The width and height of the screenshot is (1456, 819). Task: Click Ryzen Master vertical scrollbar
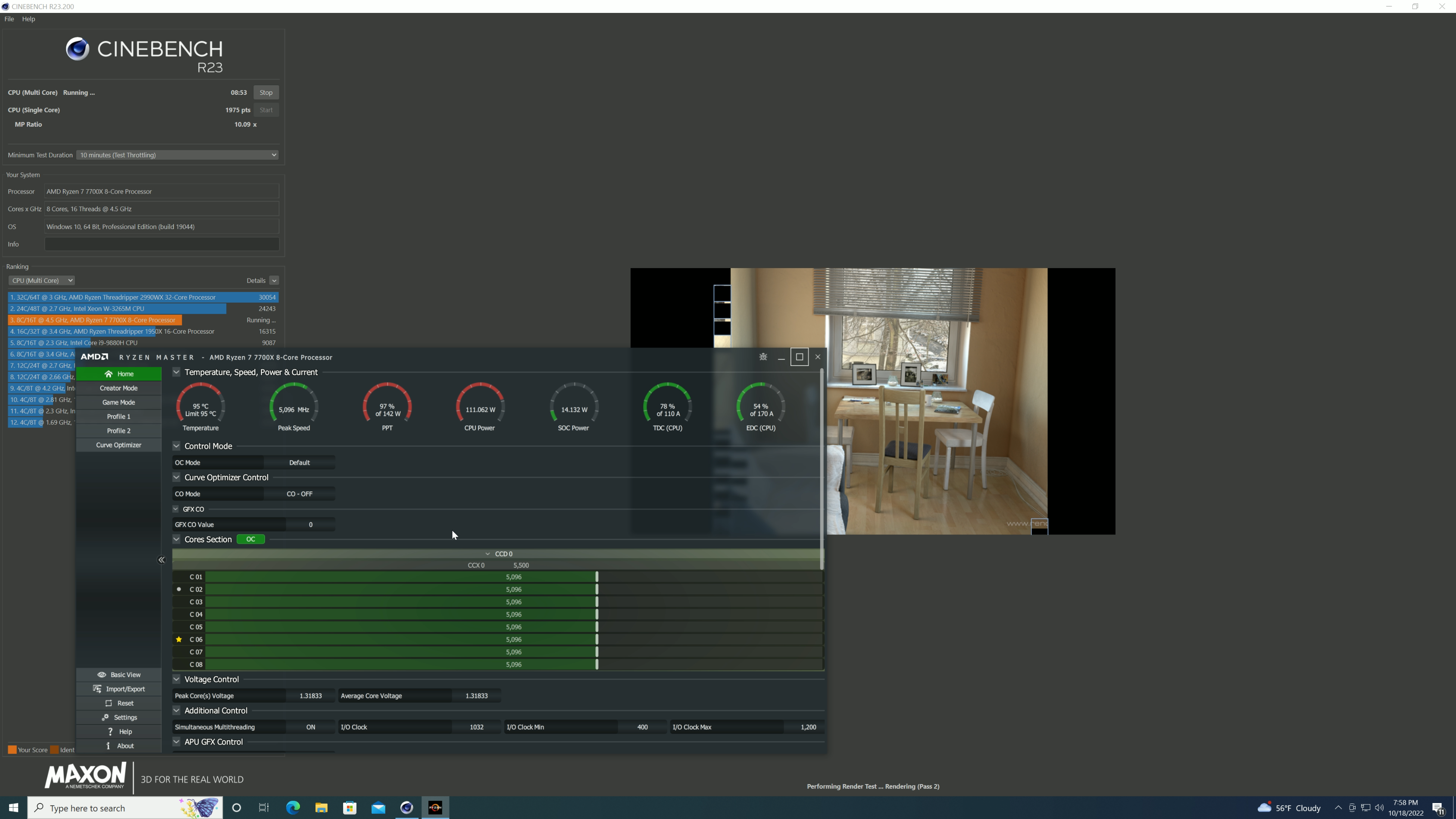tap(822, 469)
